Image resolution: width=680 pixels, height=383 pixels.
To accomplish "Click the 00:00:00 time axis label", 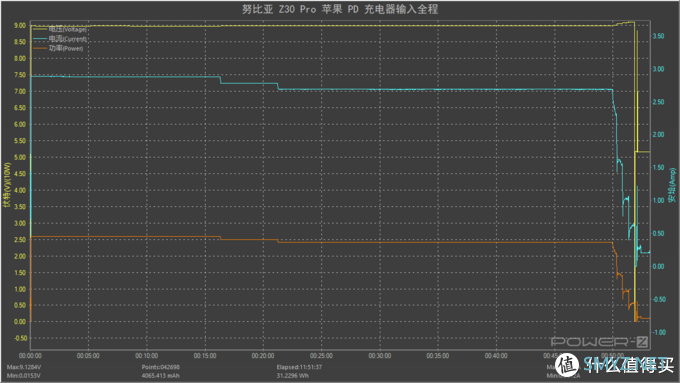I will 30,356.
